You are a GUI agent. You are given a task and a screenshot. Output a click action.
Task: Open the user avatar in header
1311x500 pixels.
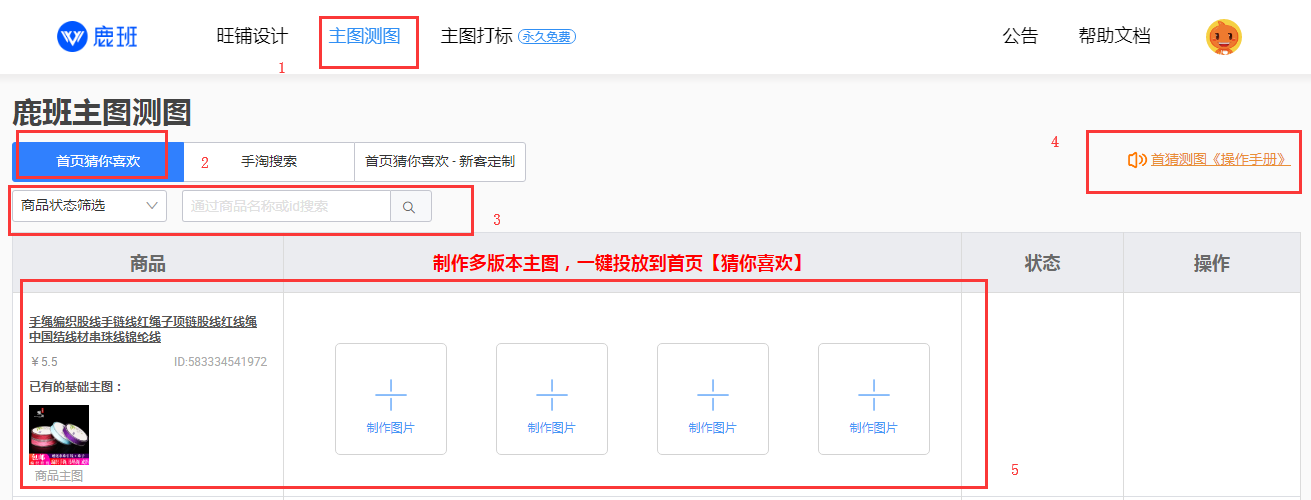click(1223, 37)
